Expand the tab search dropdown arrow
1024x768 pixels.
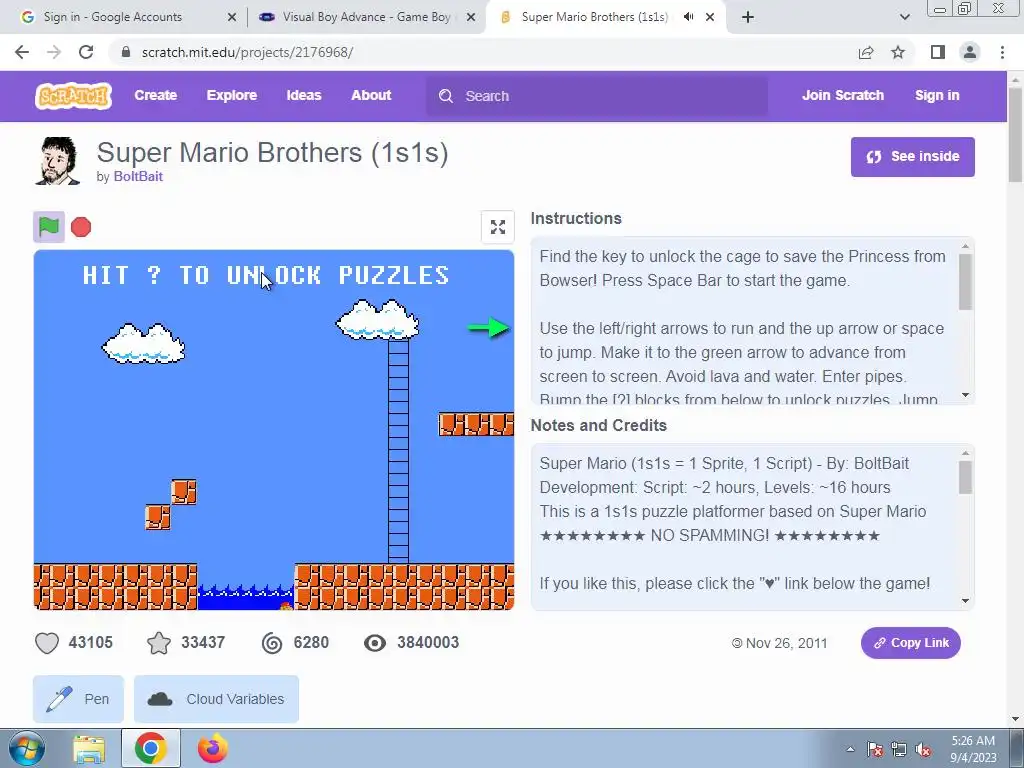[904, 17]
